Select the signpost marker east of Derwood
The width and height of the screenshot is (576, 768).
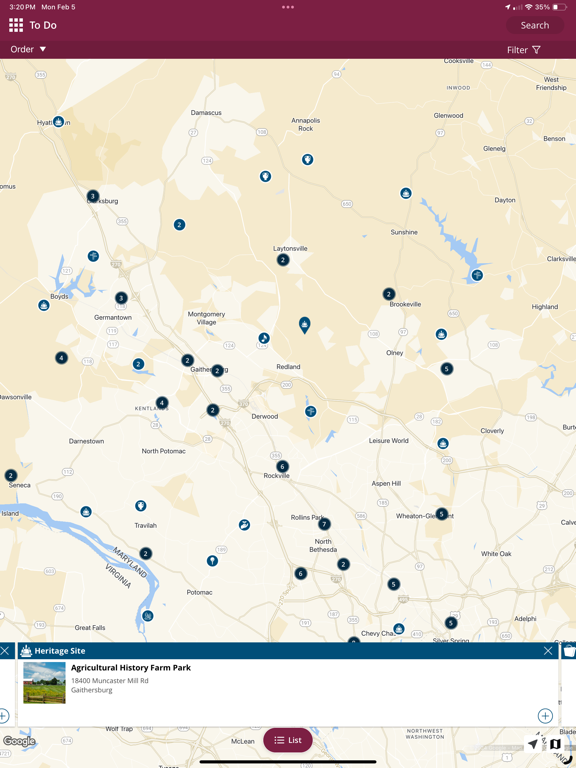coord(310,411)
